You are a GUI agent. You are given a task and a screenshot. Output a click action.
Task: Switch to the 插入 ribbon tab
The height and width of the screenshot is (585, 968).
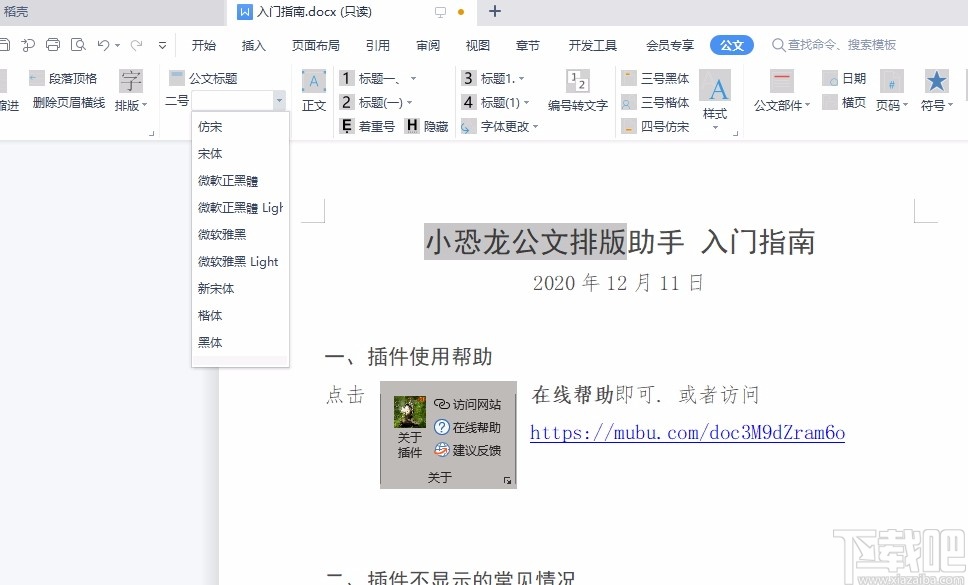pos(253,44)
